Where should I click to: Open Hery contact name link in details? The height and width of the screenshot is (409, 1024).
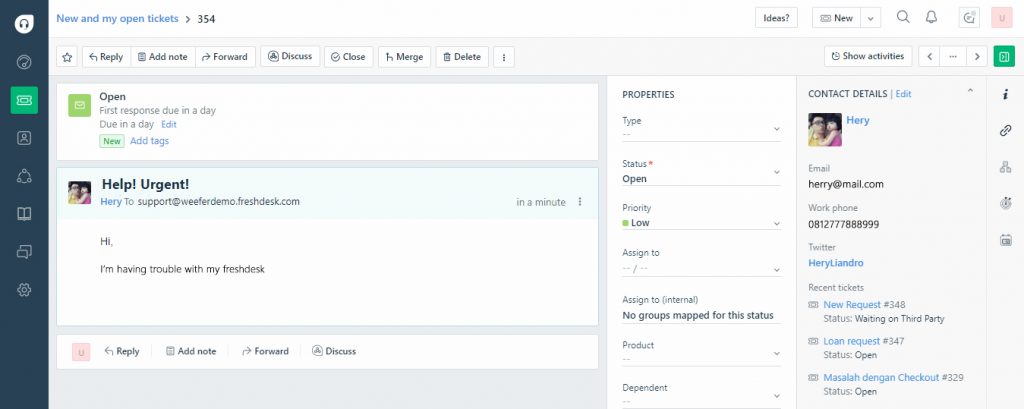(857, 120)
